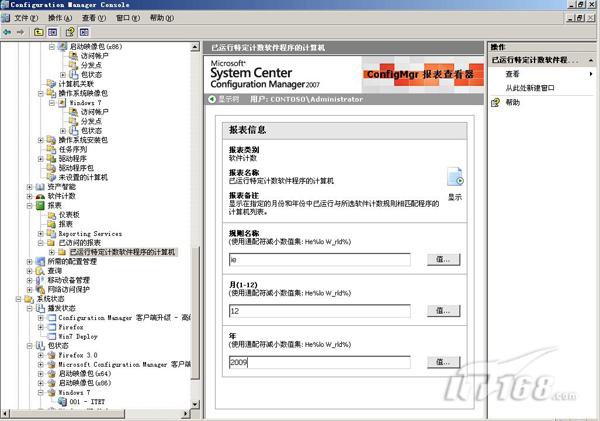Click the Help toolbar icon

70,32
